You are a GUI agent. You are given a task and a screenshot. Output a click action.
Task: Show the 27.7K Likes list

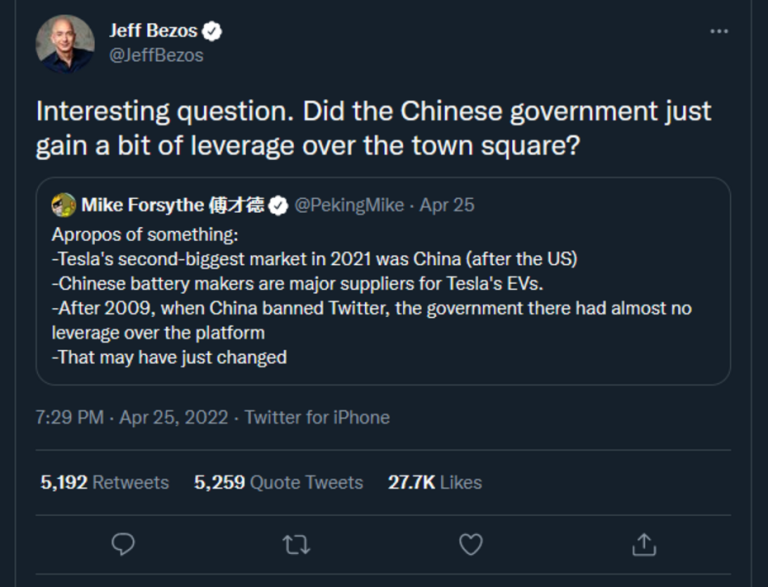(x=435, y=482)
